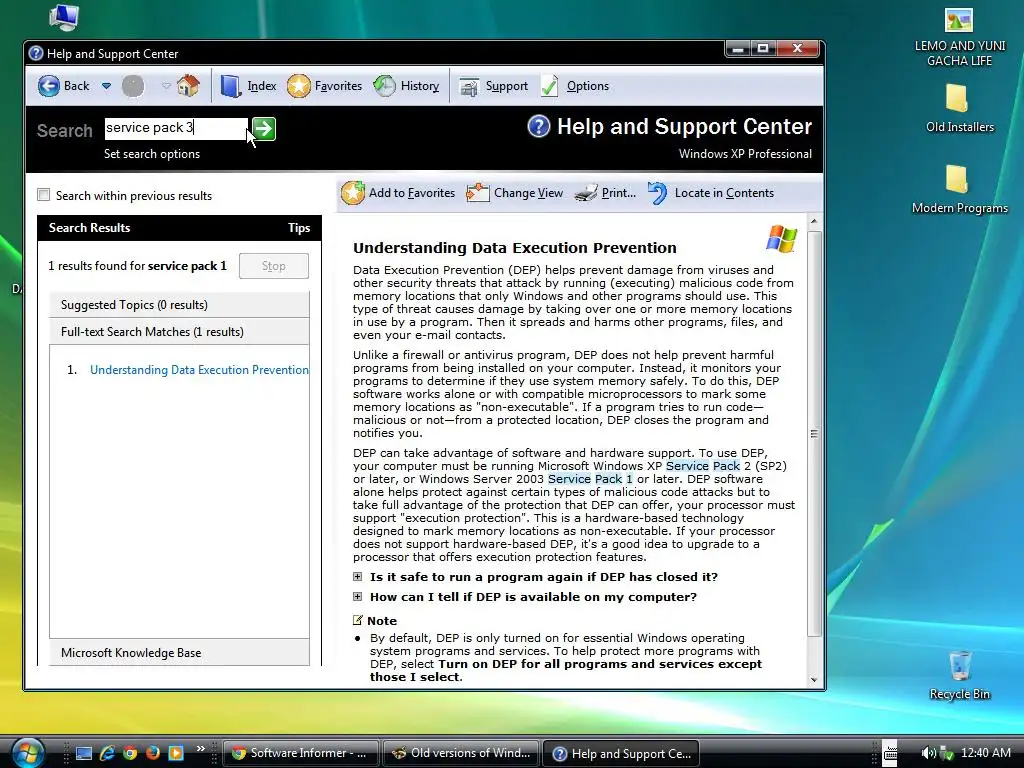Screen dimensions: 1024x768
Task: Click Locate in Contents arrow icon
Action: click(x=658, y=193)
